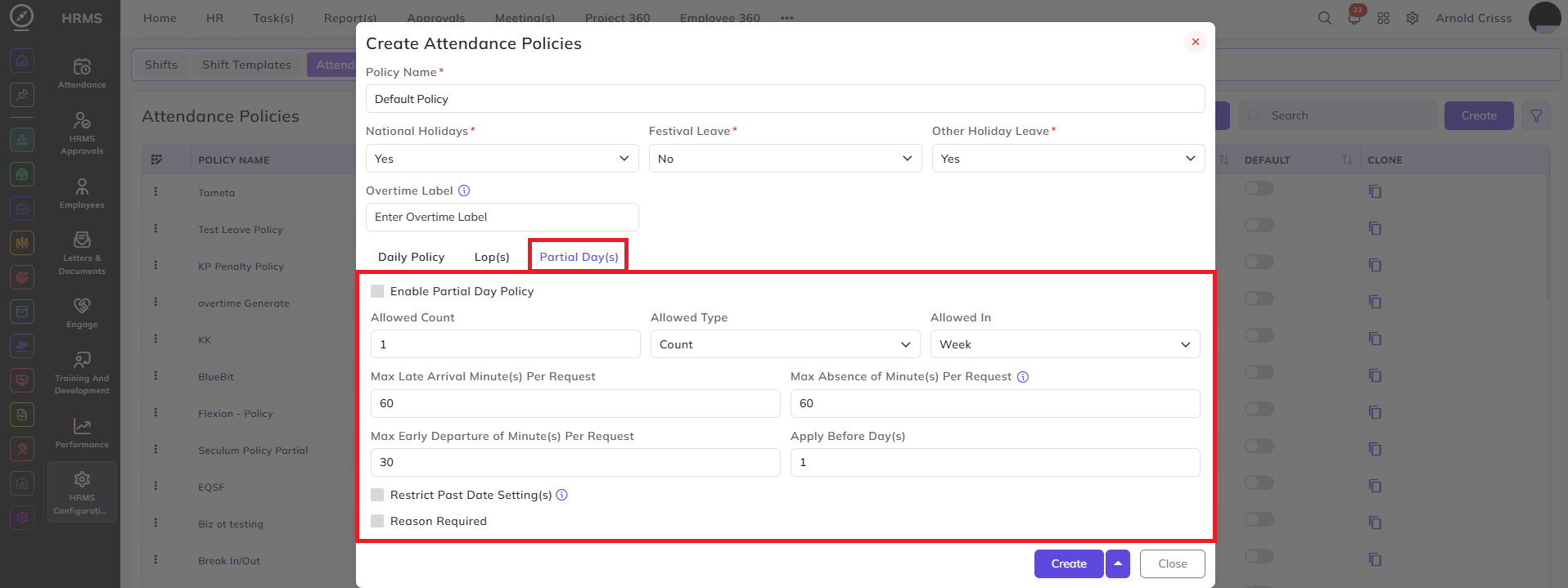
Task: Click the column chooser icon in table header
Action: [x=156, y=159]
